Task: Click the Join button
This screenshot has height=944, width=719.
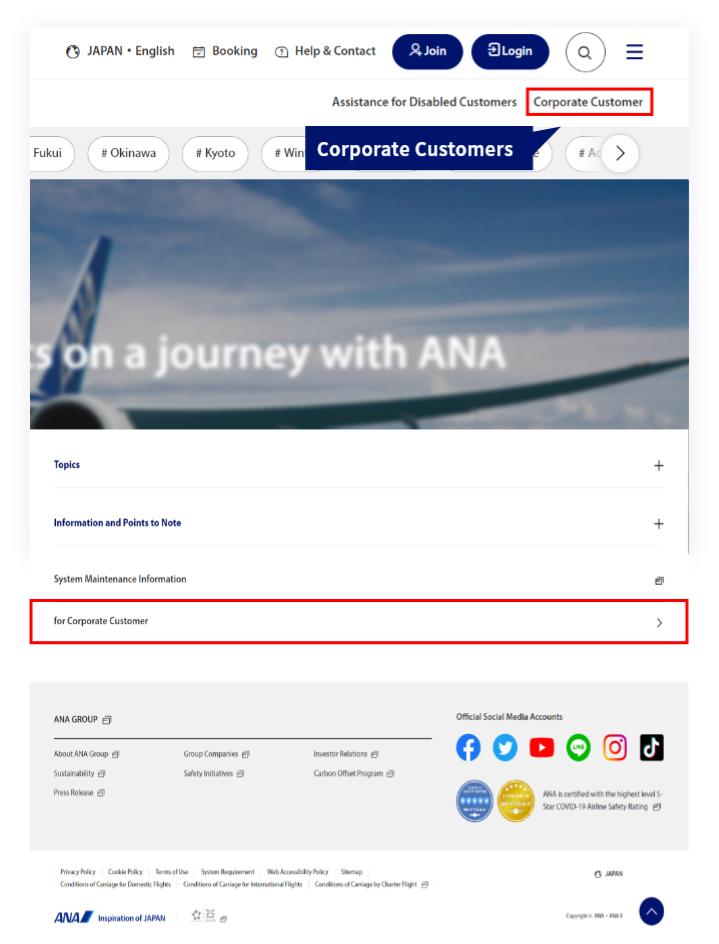Action: click(x=428, y=51)
